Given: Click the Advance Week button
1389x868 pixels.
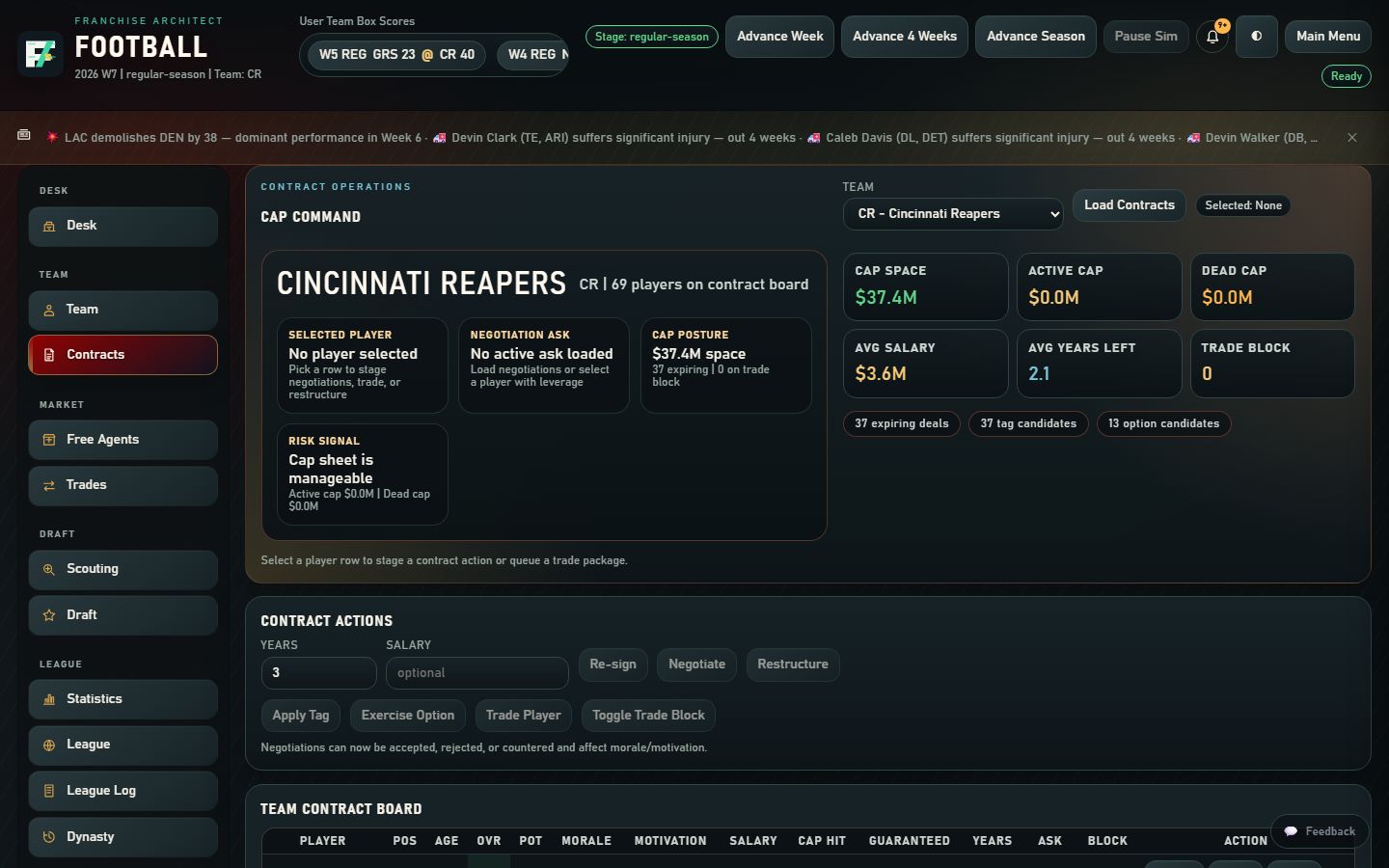Looking at the screenshot, I should point(779,37).
